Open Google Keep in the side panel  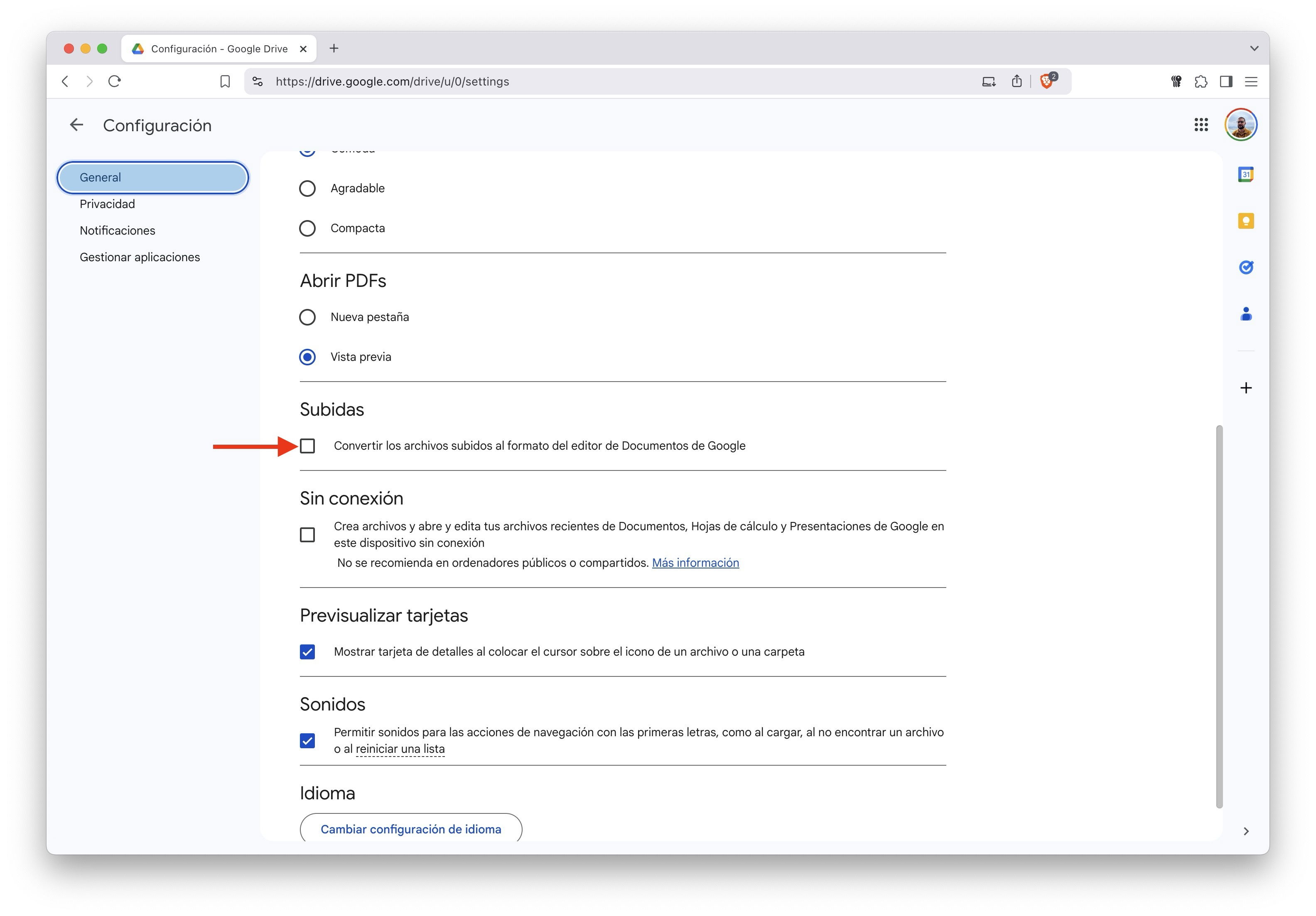pyautogui.click(x=1245, y=220)
